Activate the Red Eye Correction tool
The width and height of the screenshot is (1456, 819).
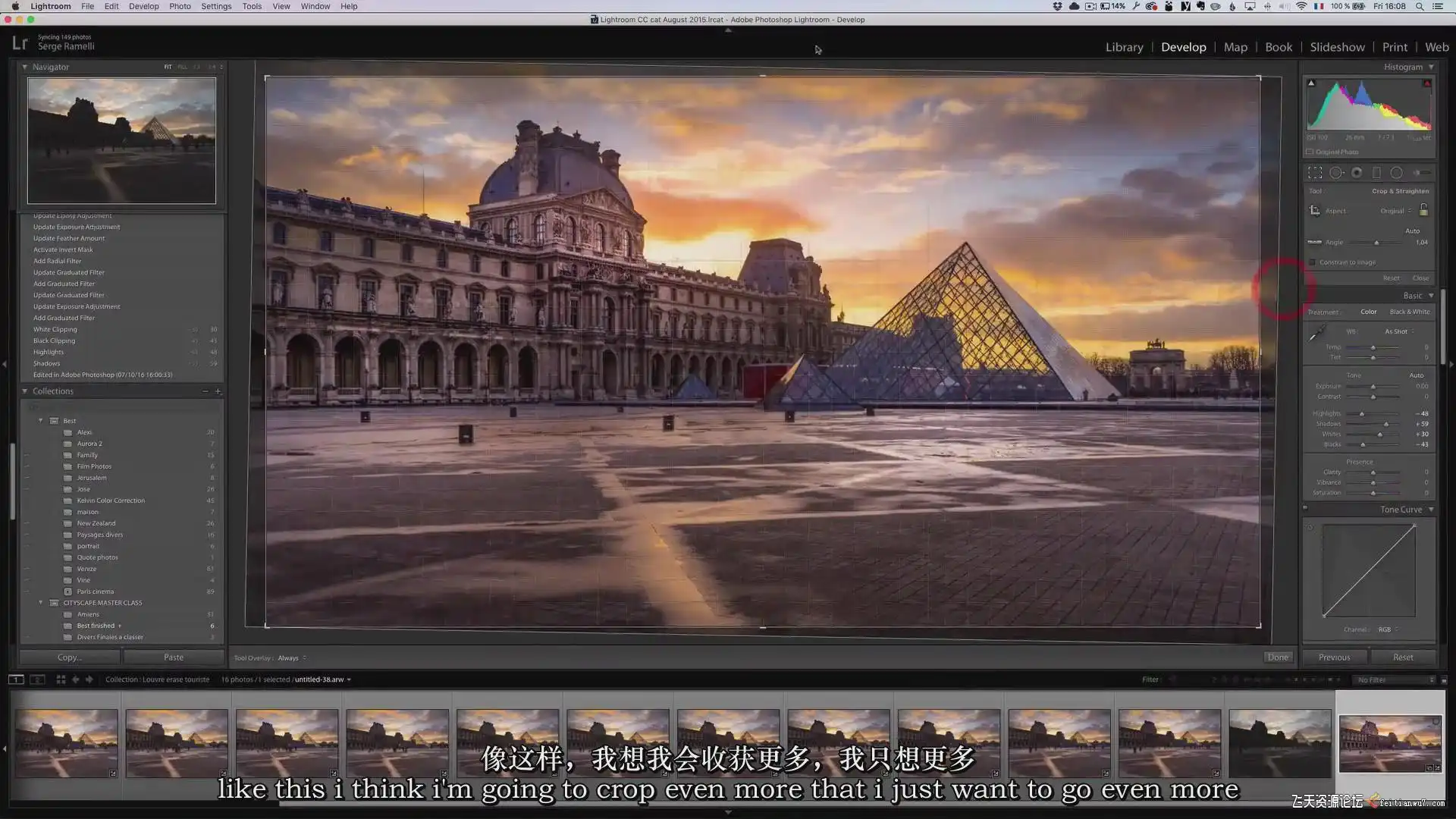point(1357,173)
